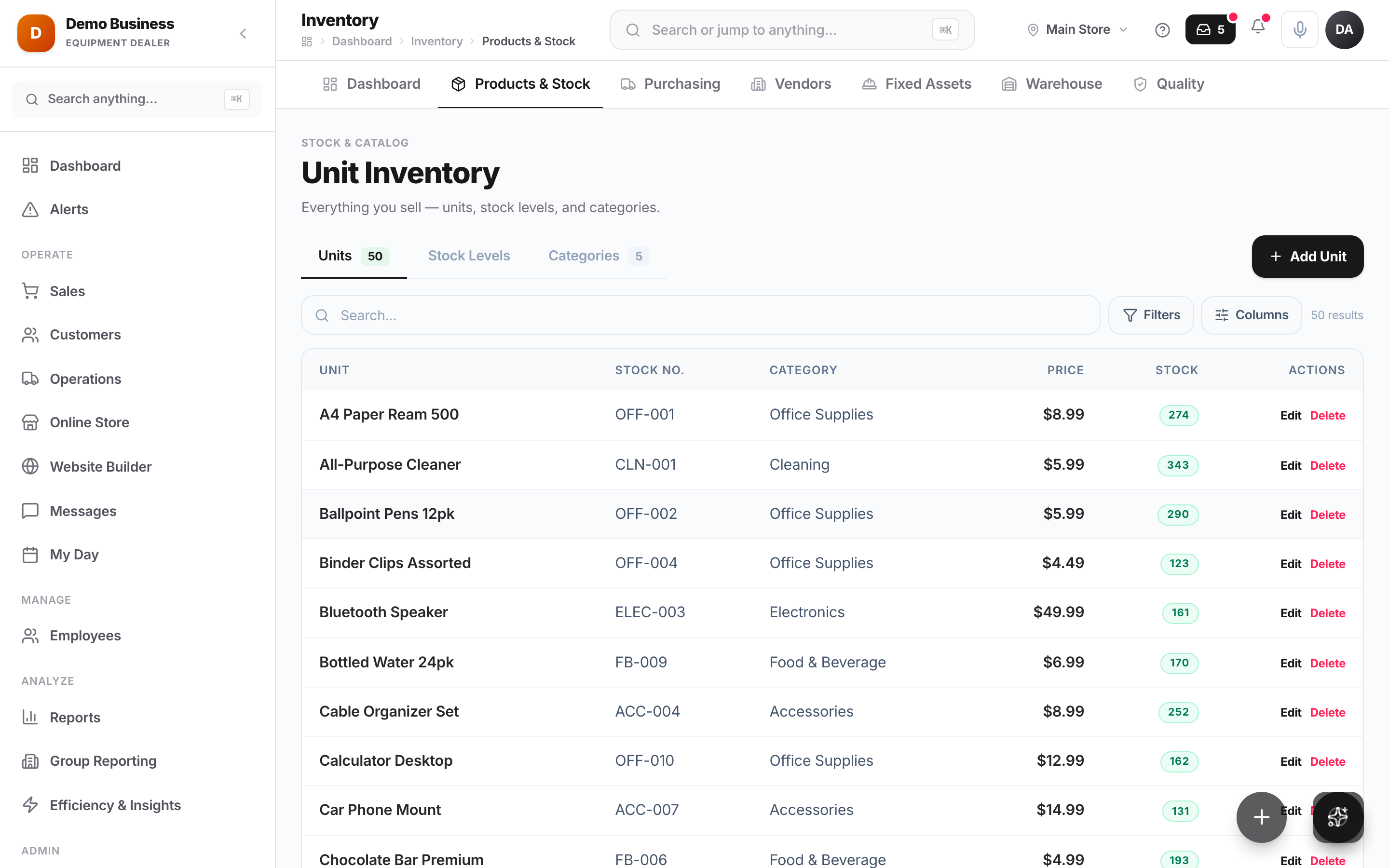Click the Inventory breadcrumb link
Viewport: 1389px width, 868px height.
(x=436, y=41)
